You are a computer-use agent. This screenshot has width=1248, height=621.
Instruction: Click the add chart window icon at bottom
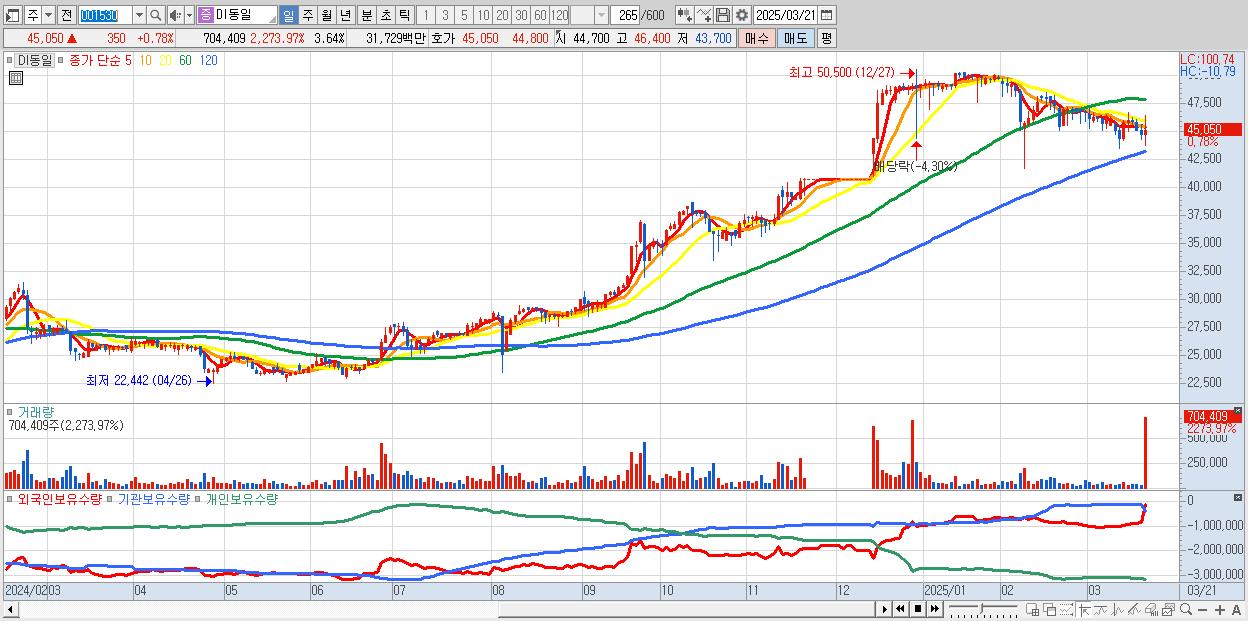pyautogui.click(x=1032, y=610)
